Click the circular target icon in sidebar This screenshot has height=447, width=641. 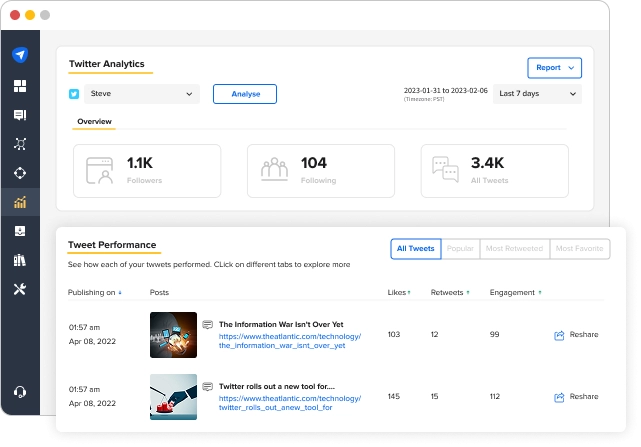[20, 173]
